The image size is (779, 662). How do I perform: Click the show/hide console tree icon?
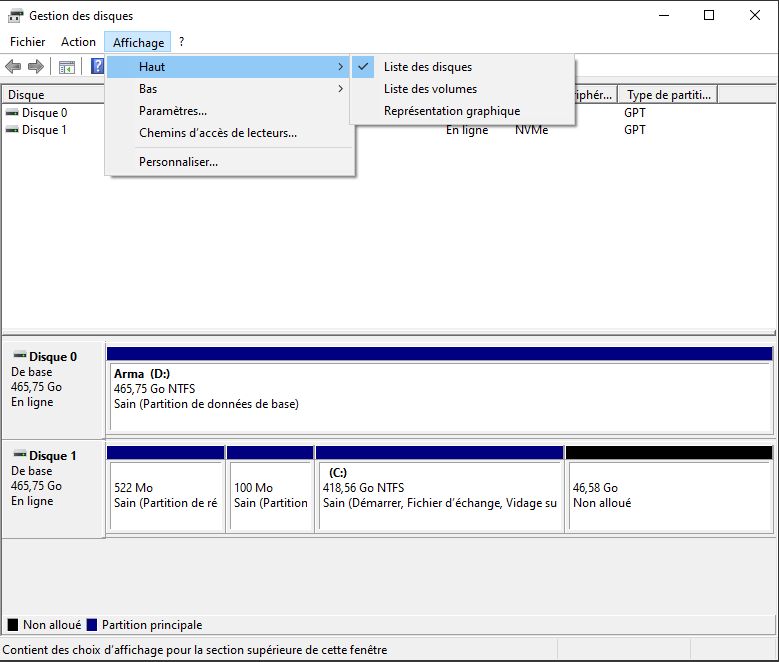pos(67,67)
